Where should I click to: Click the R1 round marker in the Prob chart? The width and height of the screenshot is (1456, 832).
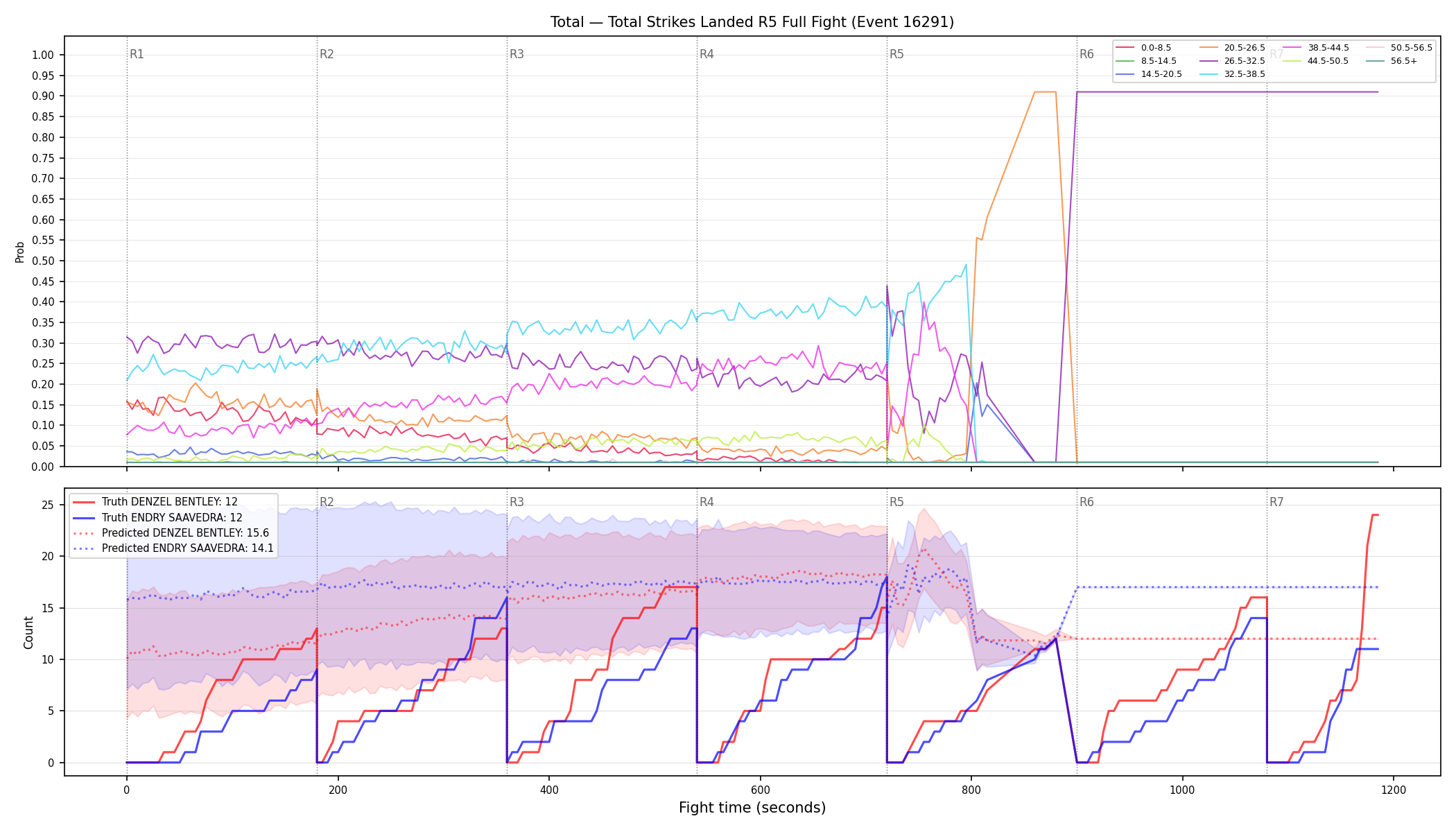pos(137,54)
